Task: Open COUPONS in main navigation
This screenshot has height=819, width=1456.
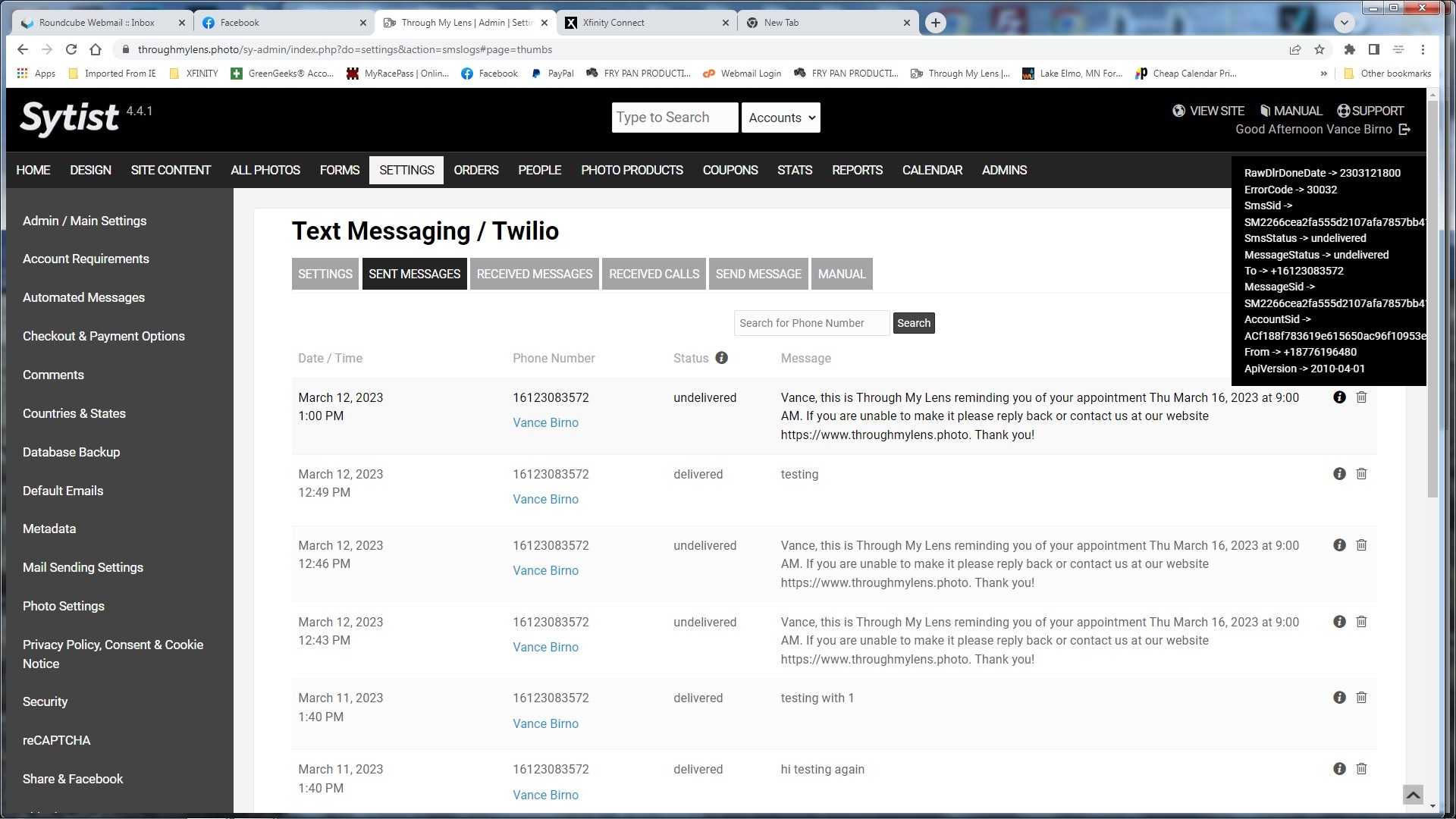Action: coord(730,170)
